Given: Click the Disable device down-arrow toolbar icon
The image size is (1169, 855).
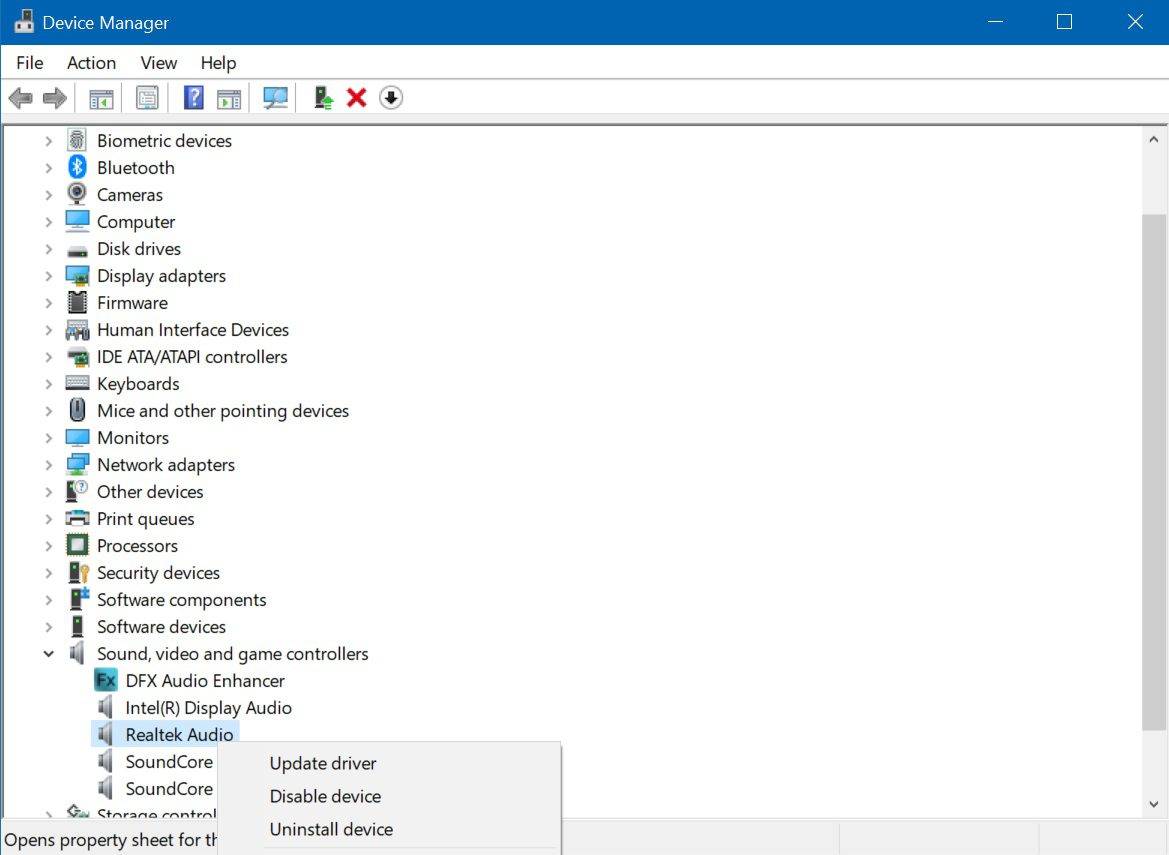Looking at the screenshot, I should point(391,97).
